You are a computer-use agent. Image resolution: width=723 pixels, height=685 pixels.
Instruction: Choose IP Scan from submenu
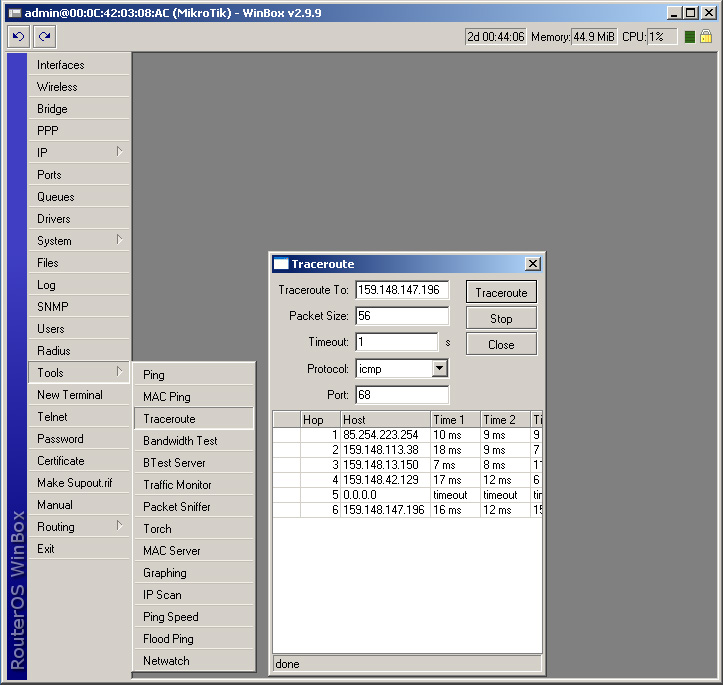click(x=194, y=595)
